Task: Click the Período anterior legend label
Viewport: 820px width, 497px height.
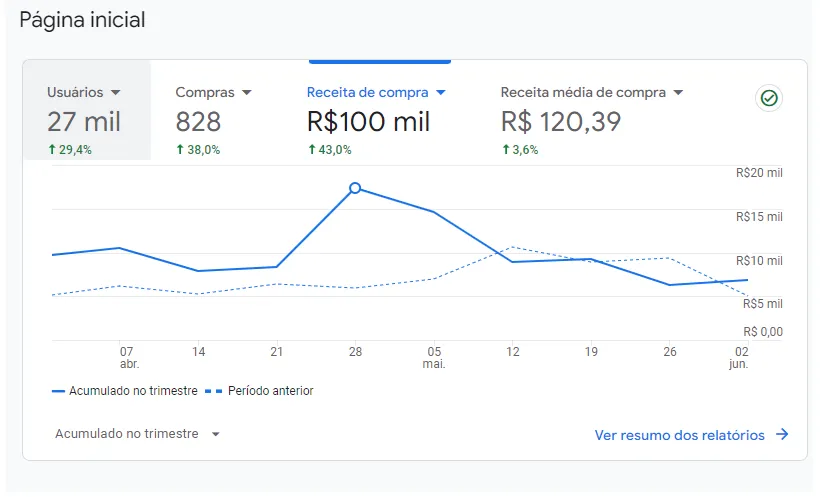Action: coord(270,391)
